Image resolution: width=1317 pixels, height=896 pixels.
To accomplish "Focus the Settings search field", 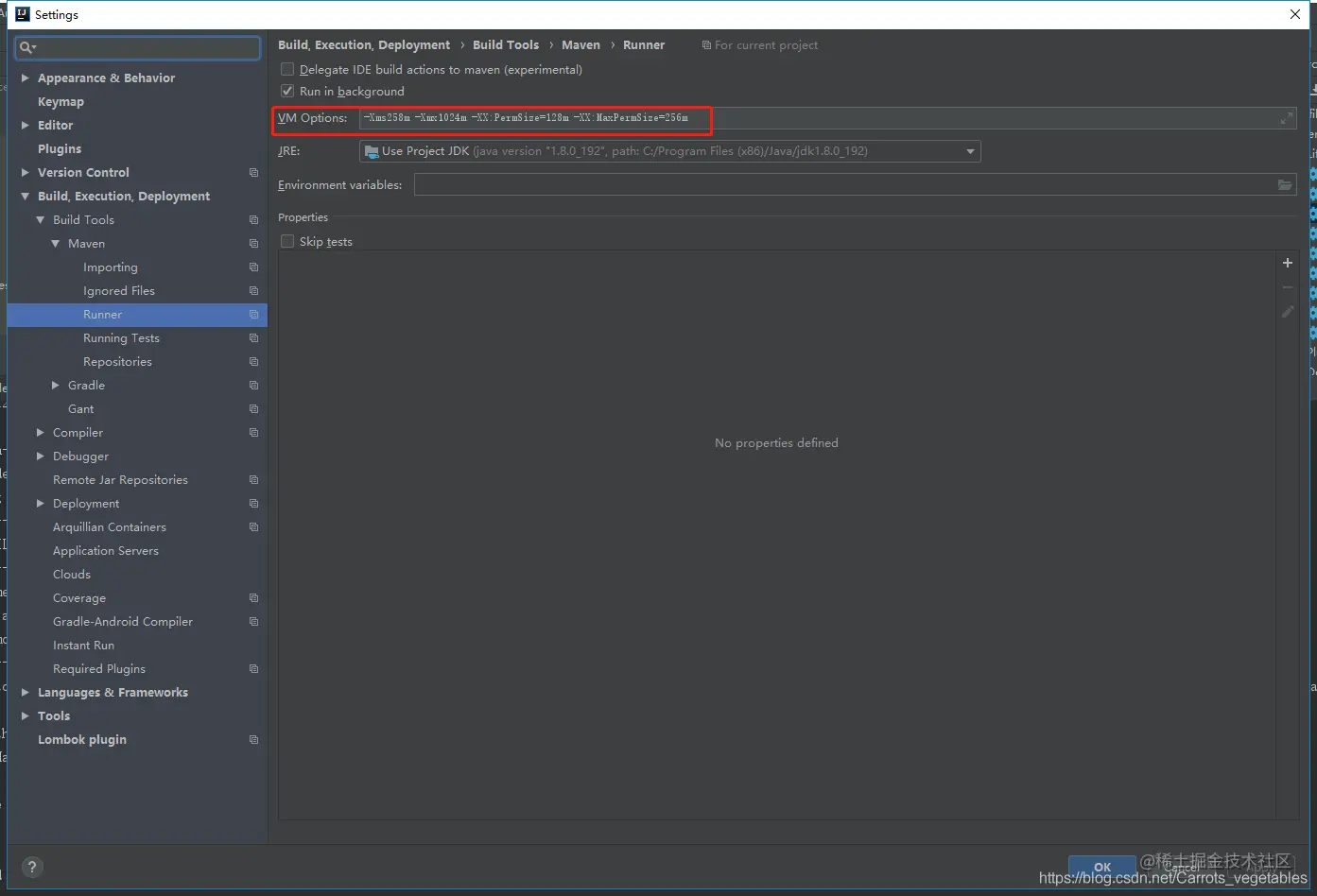I will 138,47.
